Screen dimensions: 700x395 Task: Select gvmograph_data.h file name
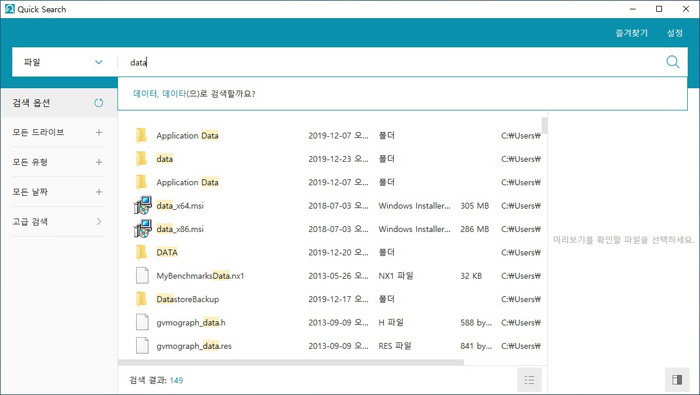(191, 322)
